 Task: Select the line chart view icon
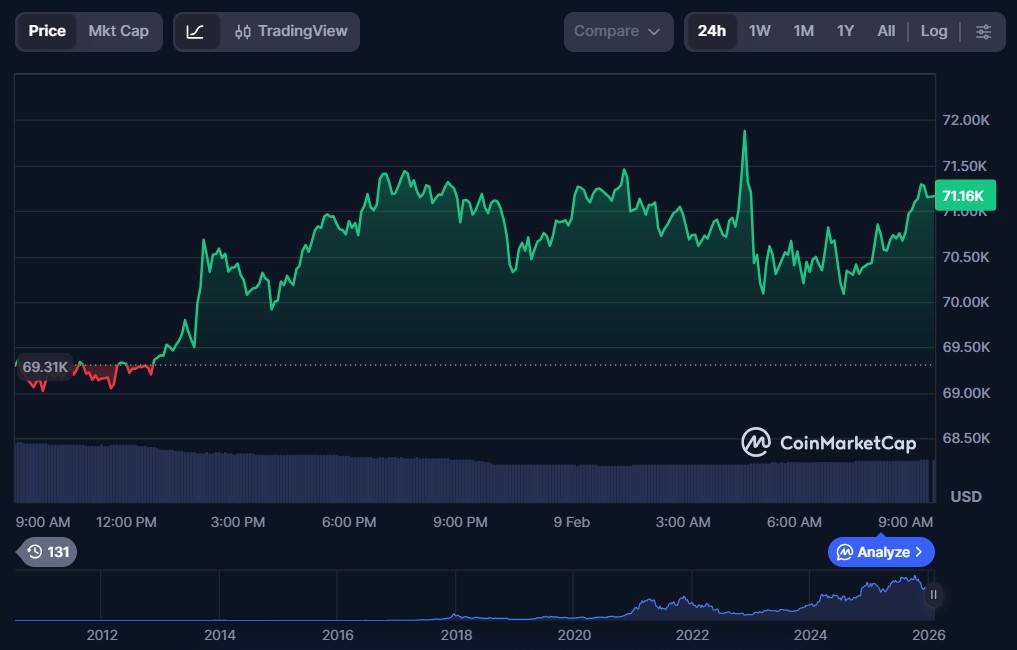(196, 32)
